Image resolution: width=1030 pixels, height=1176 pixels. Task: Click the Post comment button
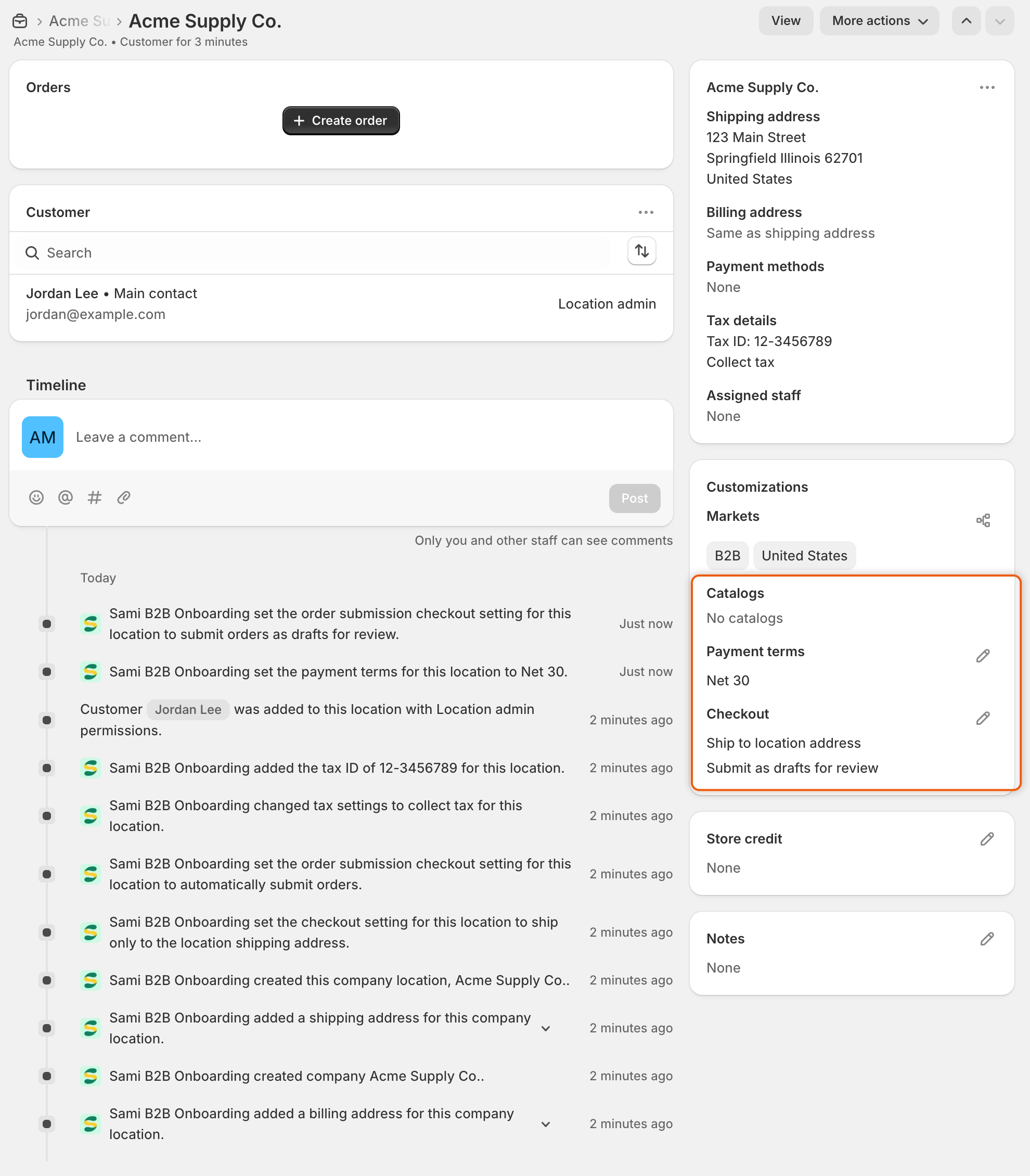[635, 498]
